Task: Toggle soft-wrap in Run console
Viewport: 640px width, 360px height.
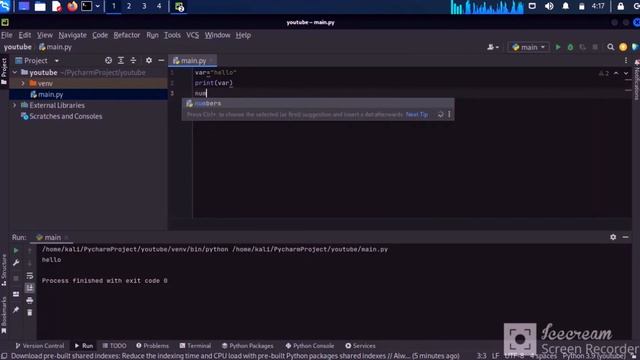Action: 29,276
